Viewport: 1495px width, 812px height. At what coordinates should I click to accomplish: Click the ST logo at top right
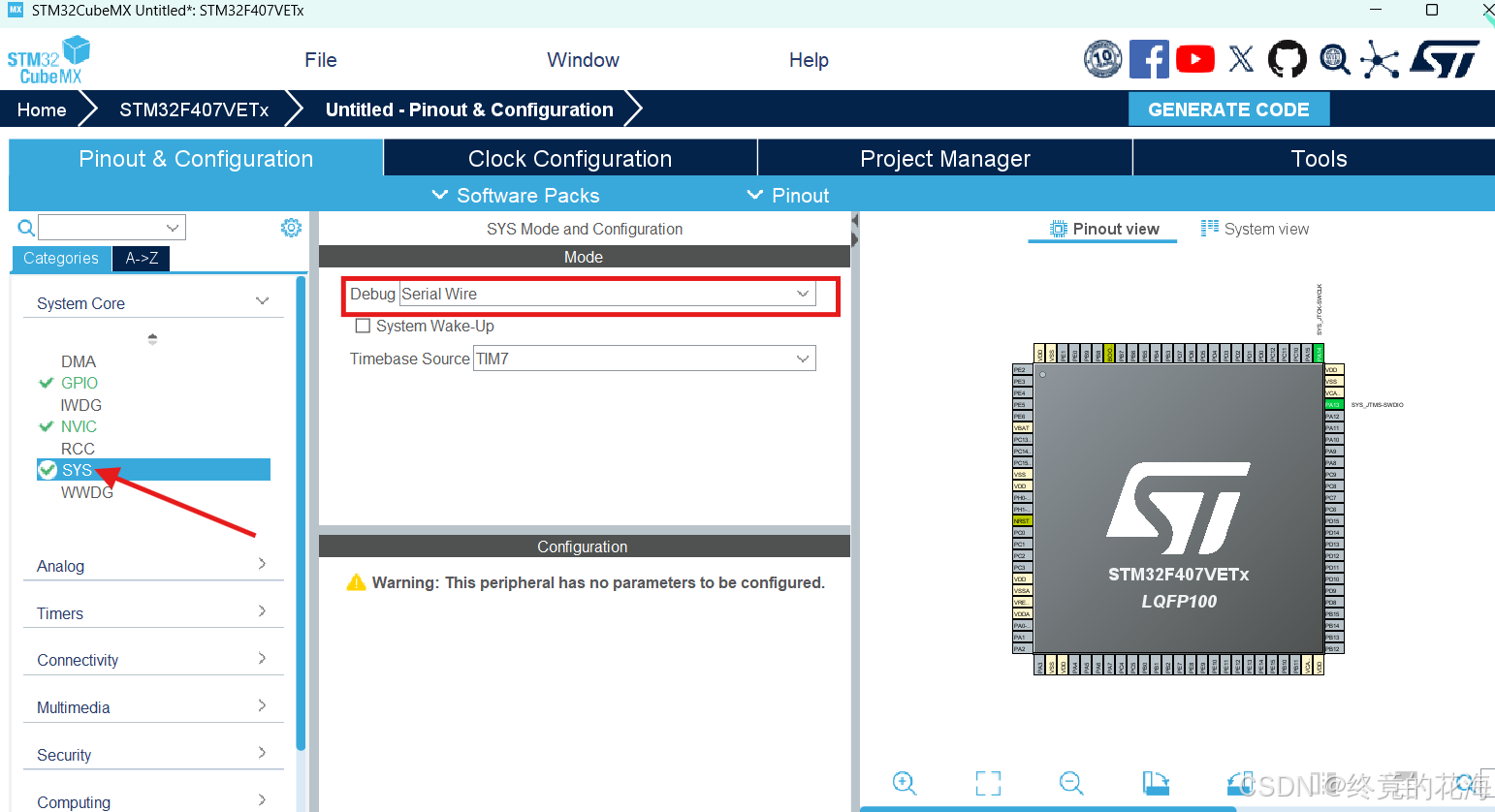click(1445, 59)
